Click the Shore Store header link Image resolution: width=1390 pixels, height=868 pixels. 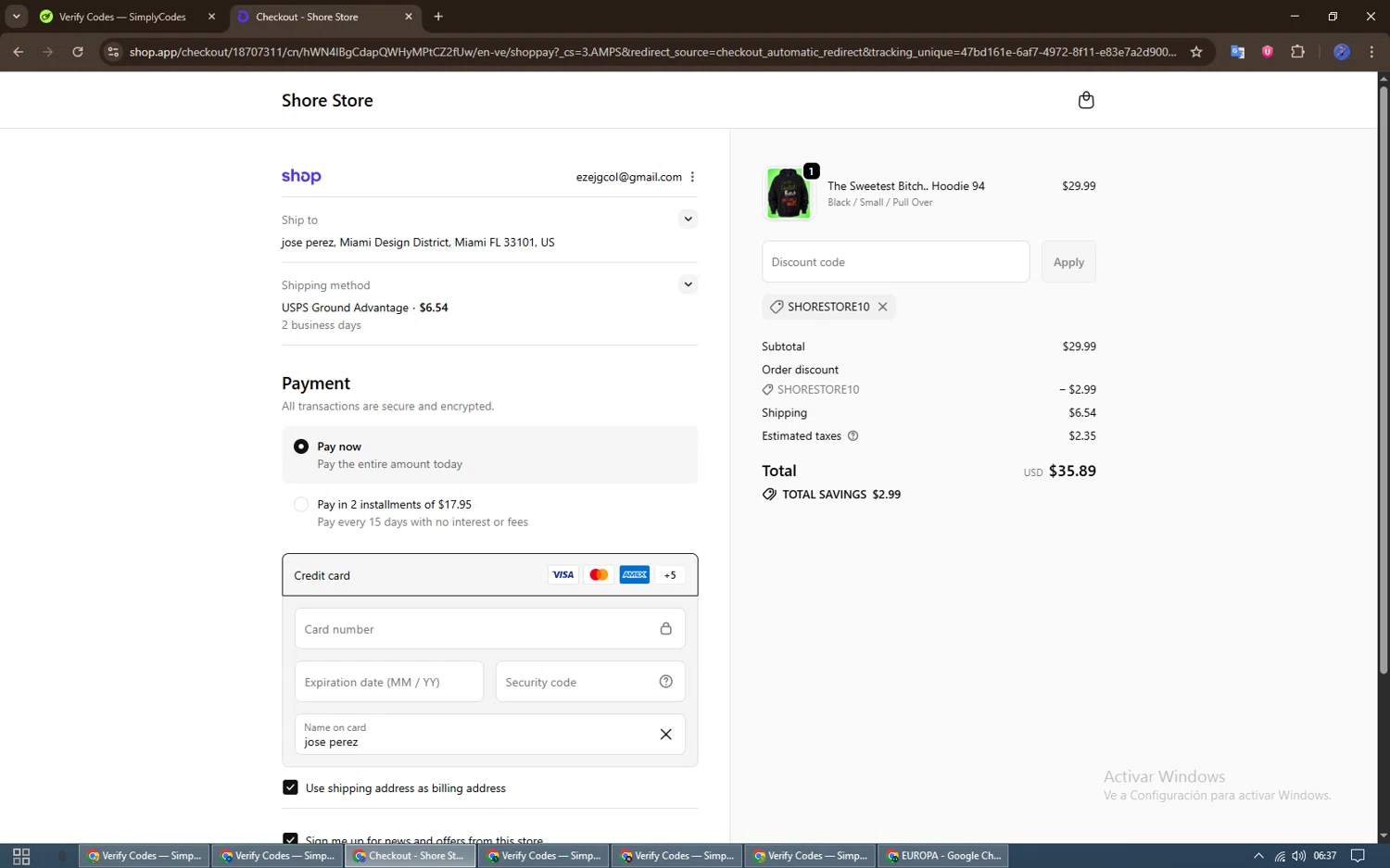pos(327,100)
